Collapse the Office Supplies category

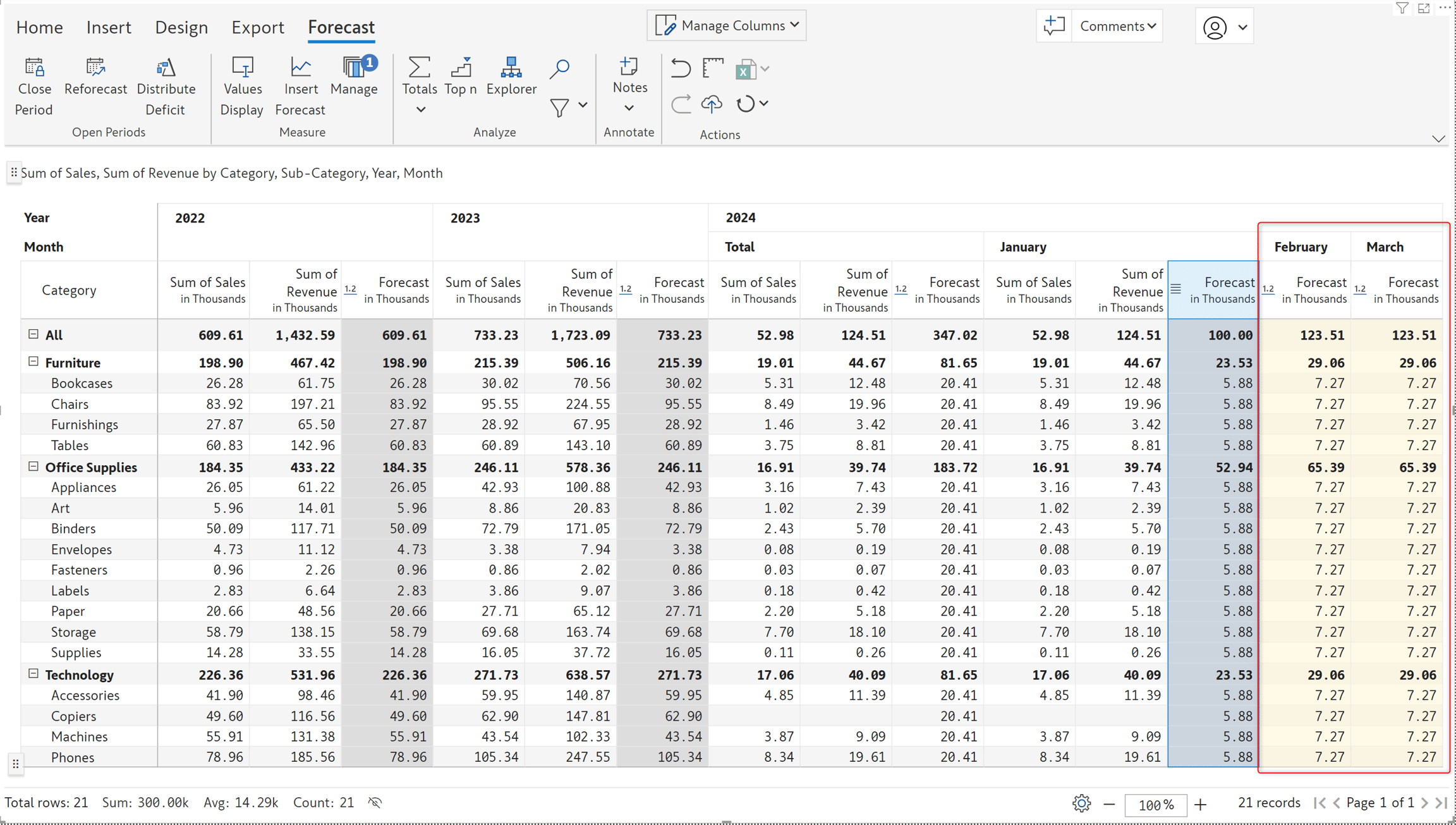pos(33,467)
